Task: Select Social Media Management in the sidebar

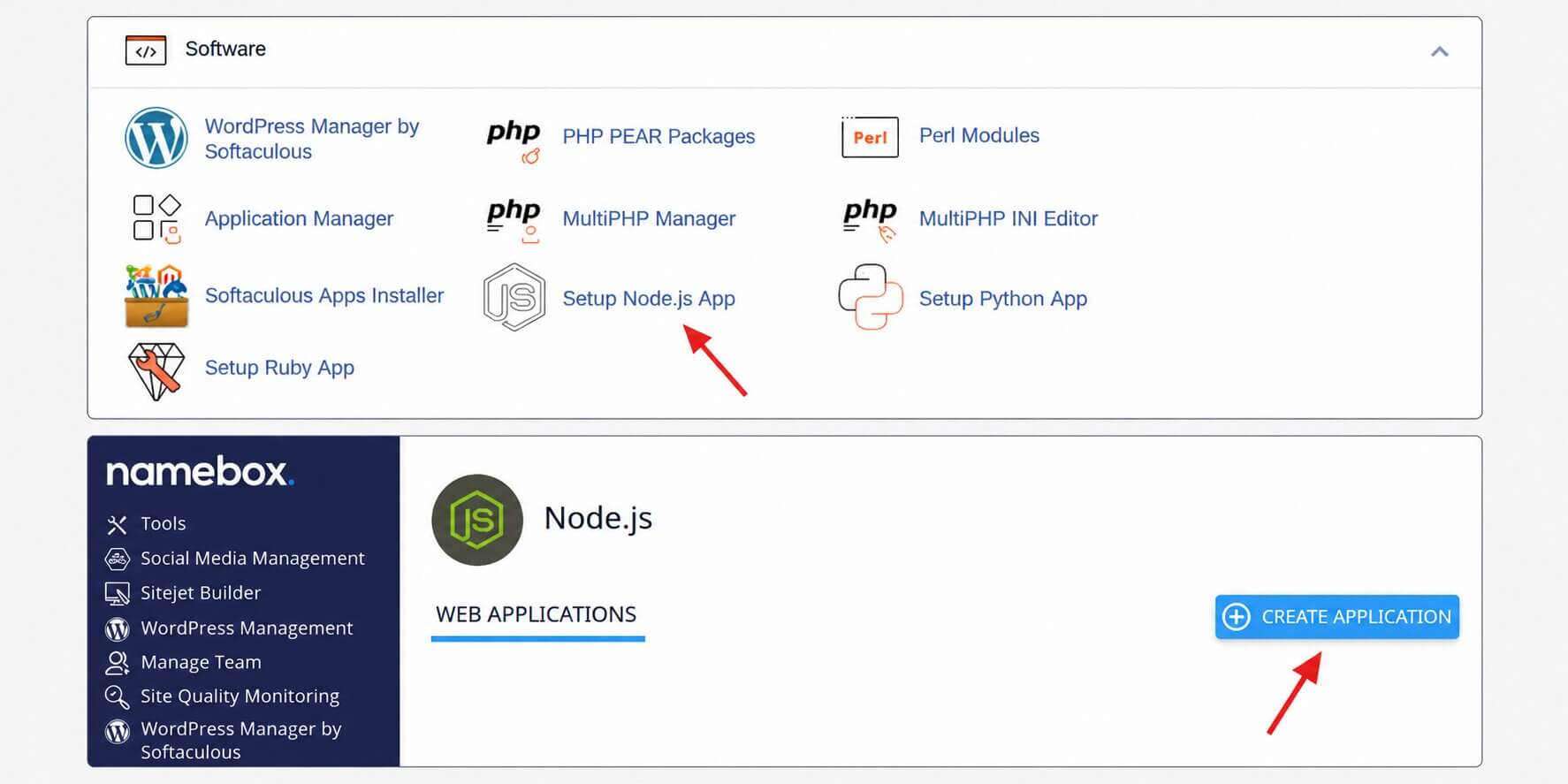Action: pos(253,559)
